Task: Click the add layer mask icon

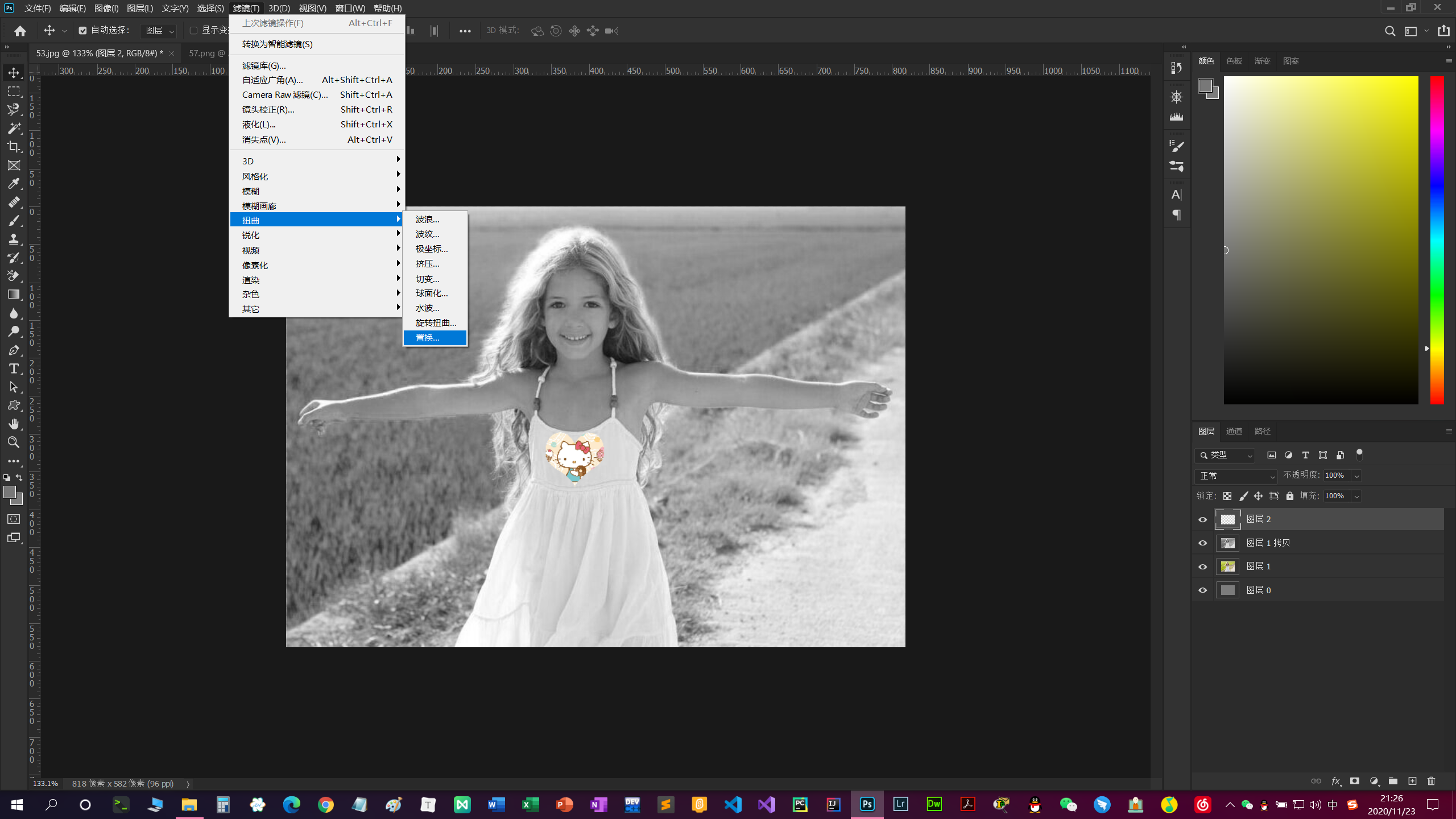Action: pyautogui.click(x=1355, y=781)
